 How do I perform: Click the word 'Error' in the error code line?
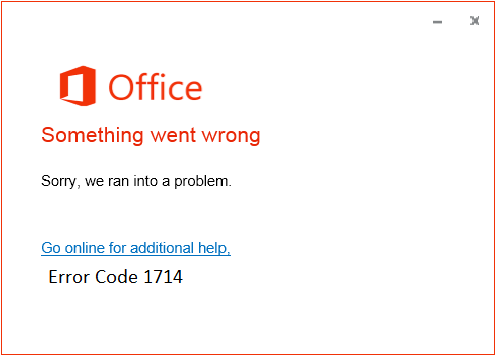[x=69, y=277]
